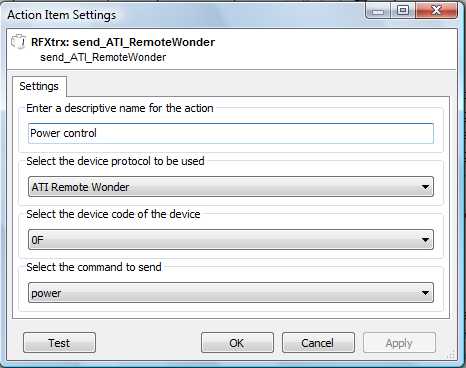466x368 pixels.
Task: Run the Test button
Action: (59, 343)
